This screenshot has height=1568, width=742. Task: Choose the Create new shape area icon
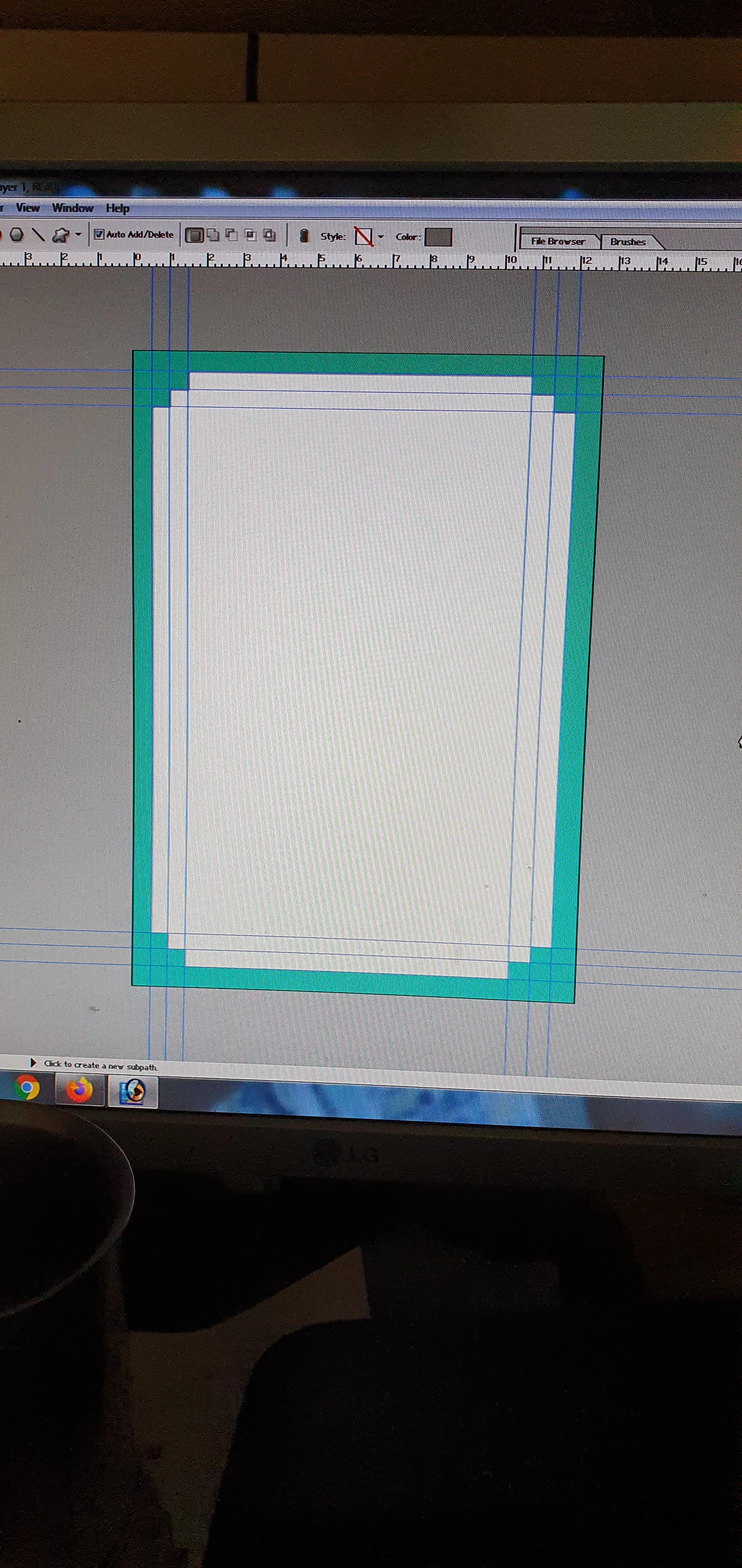194,236
